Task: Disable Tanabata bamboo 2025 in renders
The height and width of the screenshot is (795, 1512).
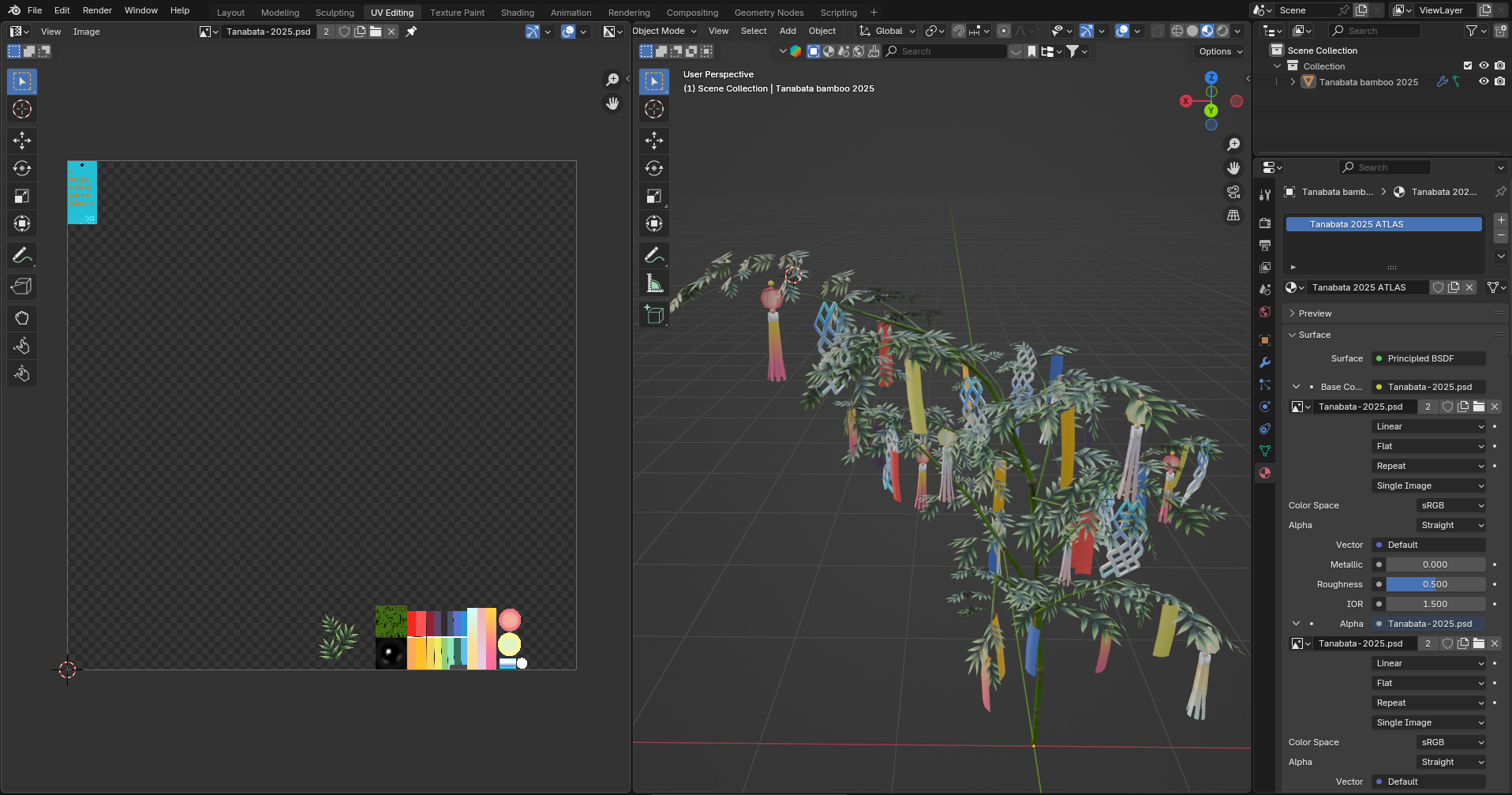Action: coord(1499,81)
